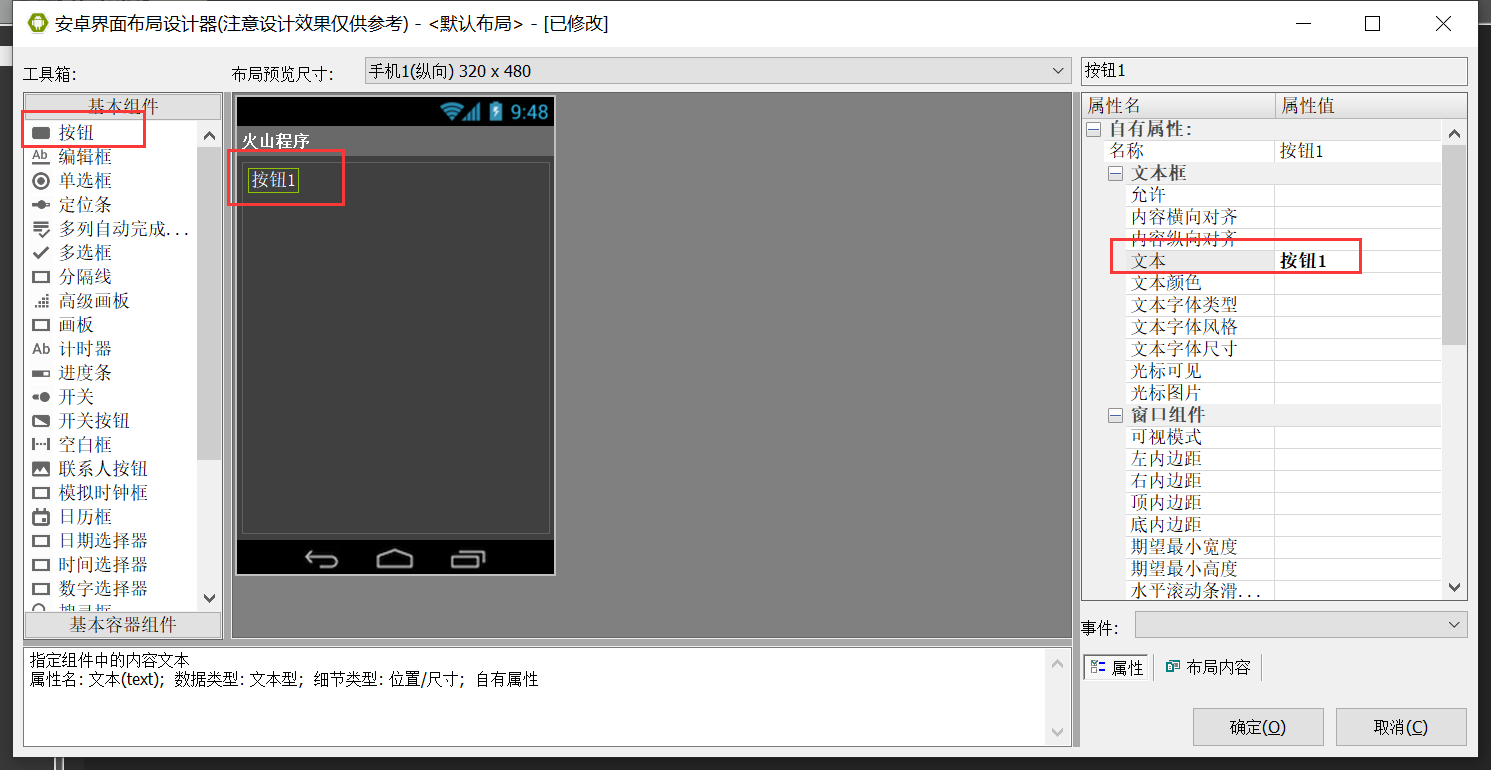This screenshot has height=770, width=1491.
Task: Select the 时间选择器 component icon
Action: pyautogui.click(x=41, y=565)
